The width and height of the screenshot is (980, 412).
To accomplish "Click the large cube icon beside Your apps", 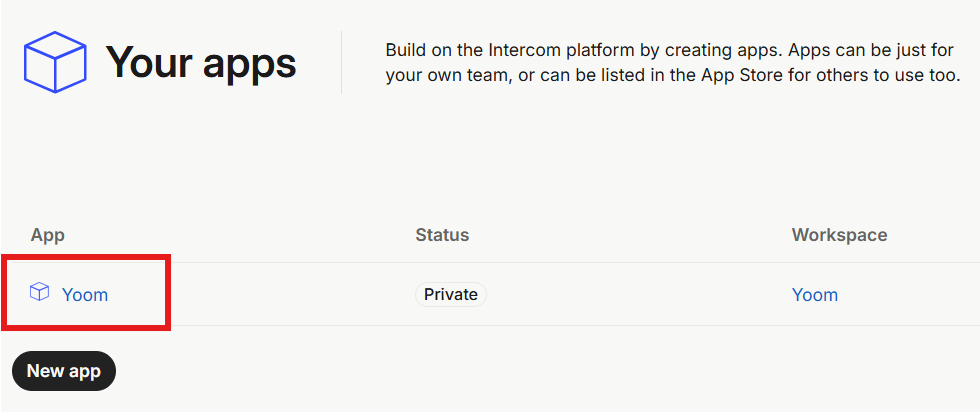I will click(55, 62).
